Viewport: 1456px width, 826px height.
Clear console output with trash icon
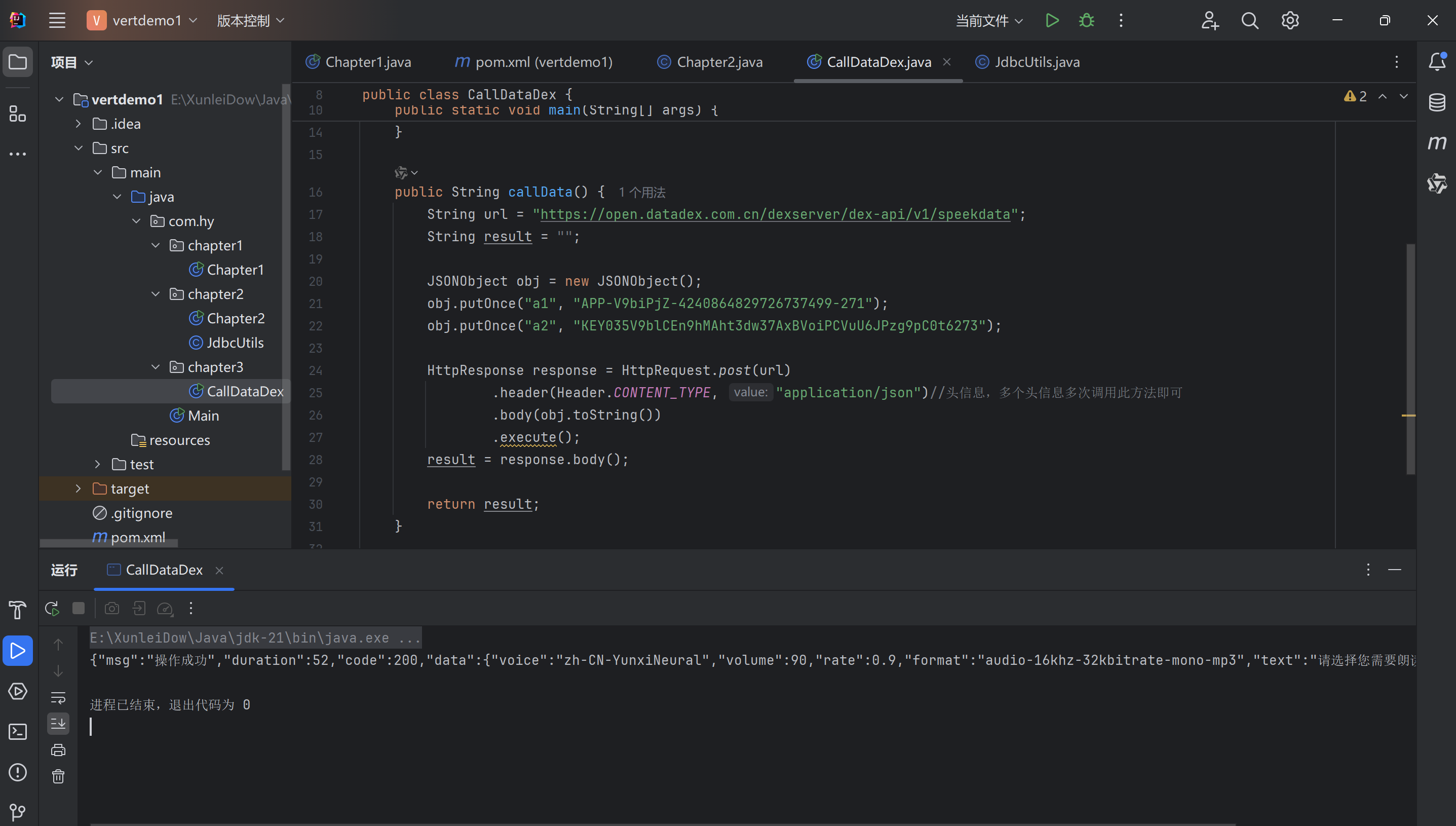click(58, 777)
